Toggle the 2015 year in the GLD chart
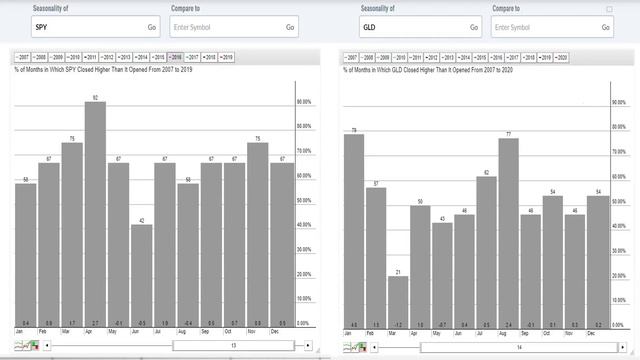This screenshot has height=360, width=640. [480, 58]
